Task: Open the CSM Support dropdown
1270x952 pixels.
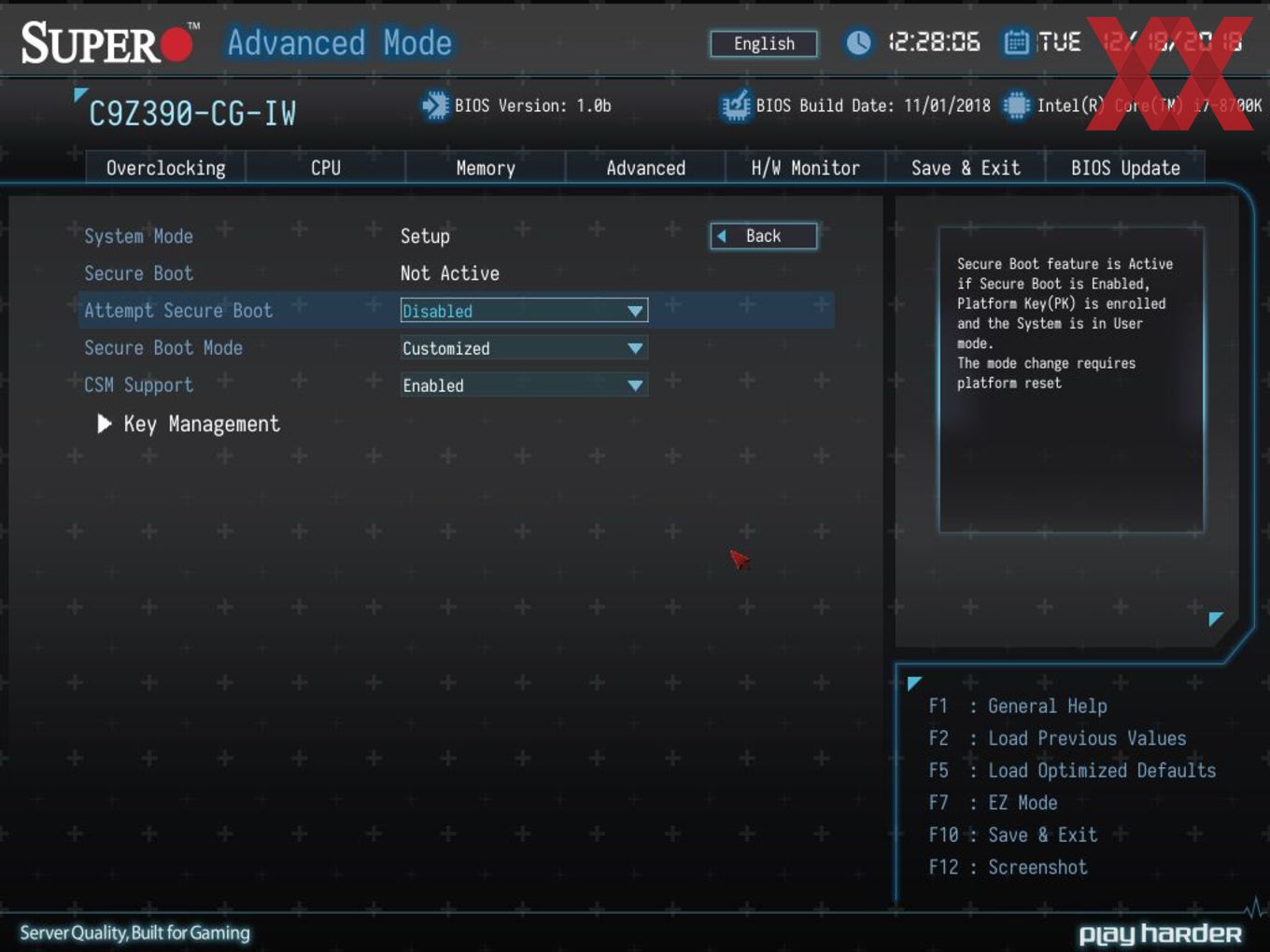Action: 524,385
